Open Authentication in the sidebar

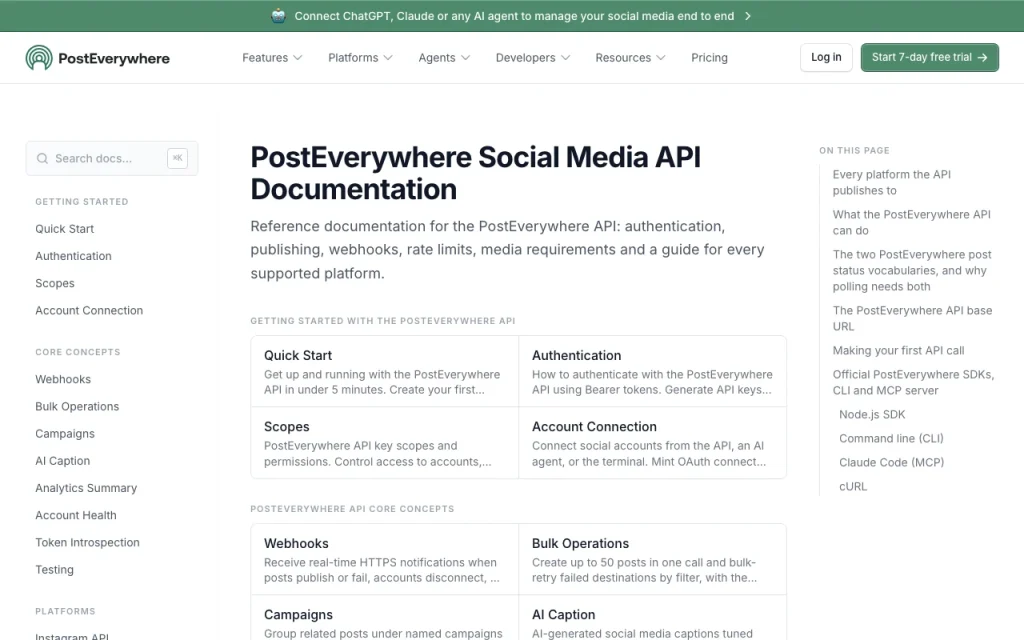point(73,256)
